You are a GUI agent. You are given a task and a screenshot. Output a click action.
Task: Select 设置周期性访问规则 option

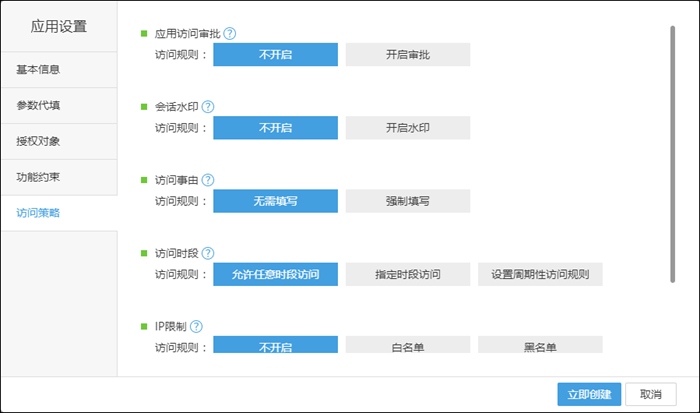tap(540, 274)
